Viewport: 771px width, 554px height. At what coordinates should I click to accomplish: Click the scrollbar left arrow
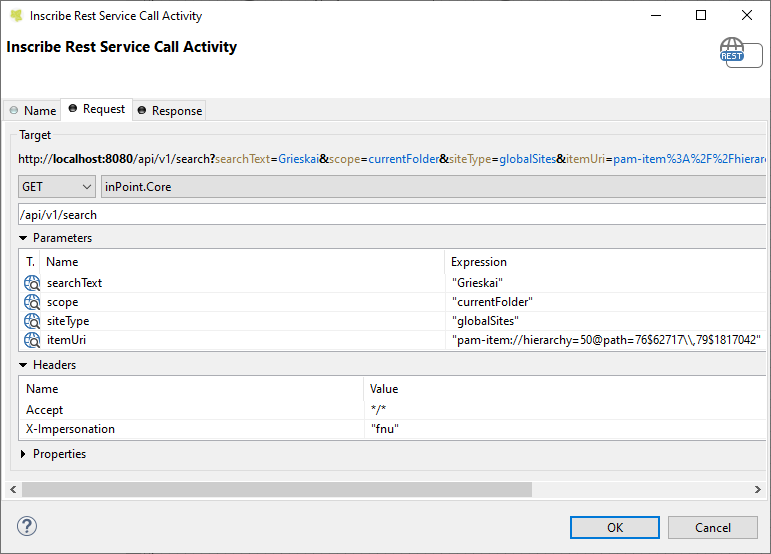coord(13,490)
